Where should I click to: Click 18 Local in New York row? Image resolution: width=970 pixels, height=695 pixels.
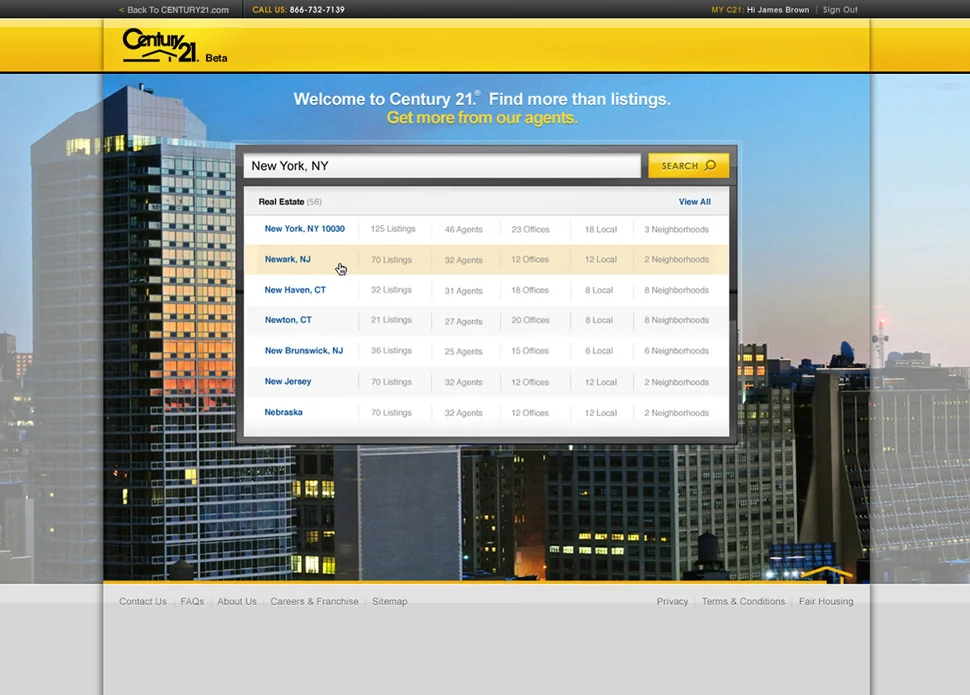pyautogui.click(x=601, y=230)
